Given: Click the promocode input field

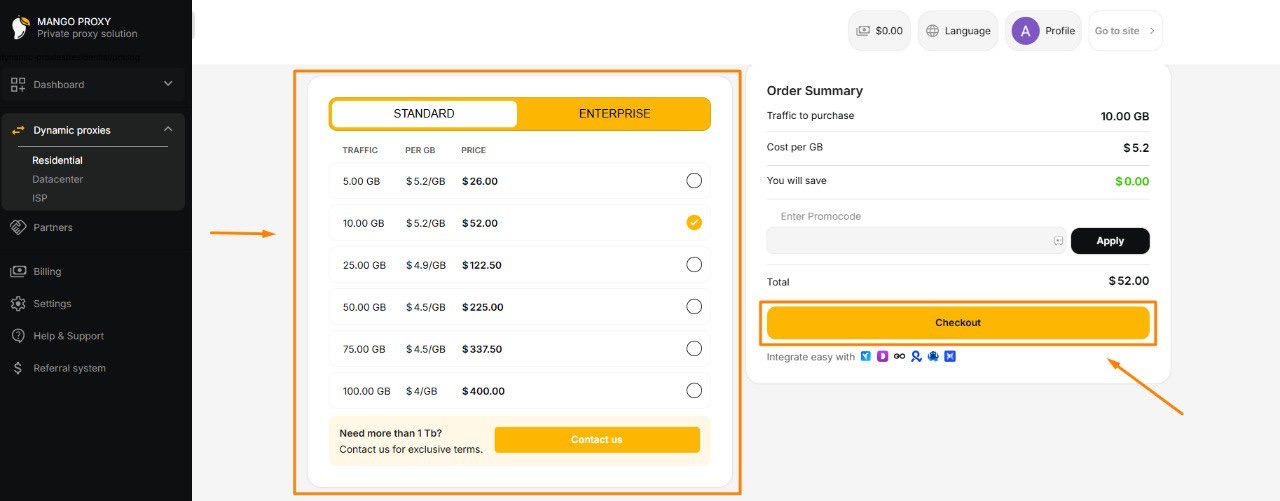Looking at the screenshot, I should tap(916, 241).
